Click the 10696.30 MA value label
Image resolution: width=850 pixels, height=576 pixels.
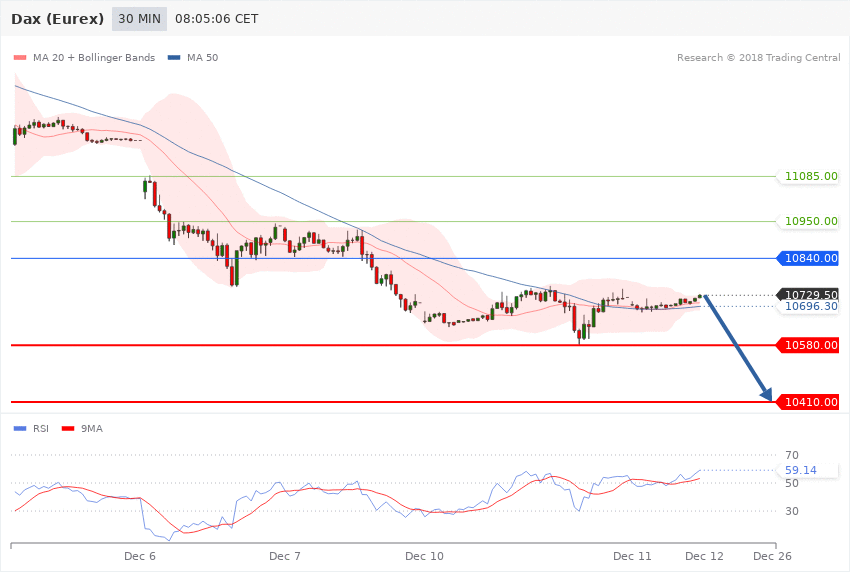810,307
